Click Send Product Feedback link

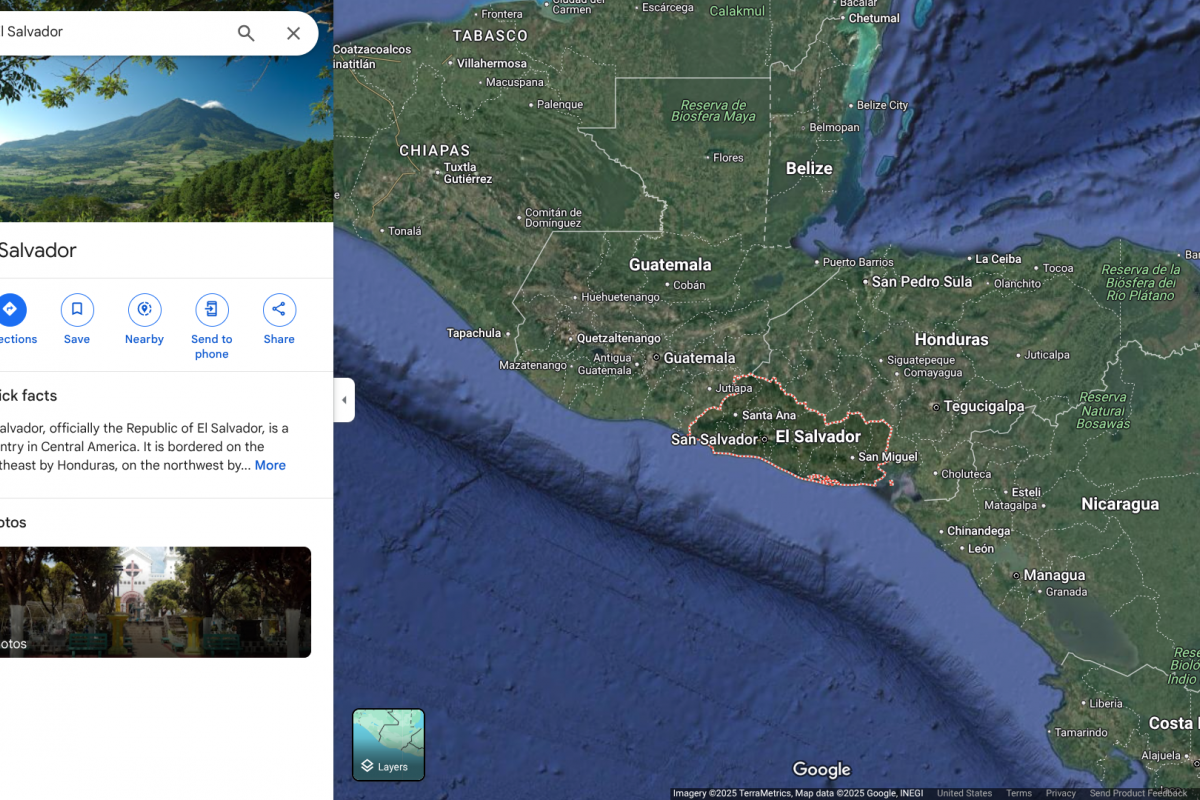[x=1138, y=793]
